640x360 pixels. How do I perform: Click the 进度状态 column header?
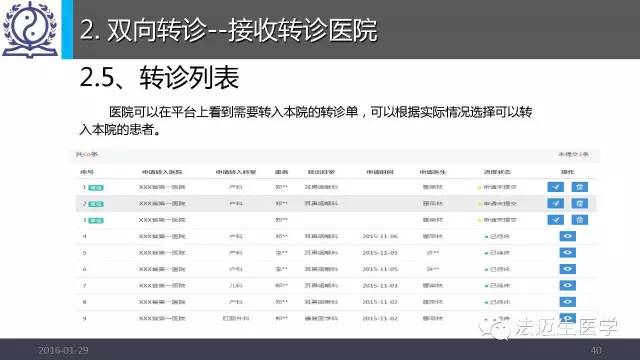497,172
